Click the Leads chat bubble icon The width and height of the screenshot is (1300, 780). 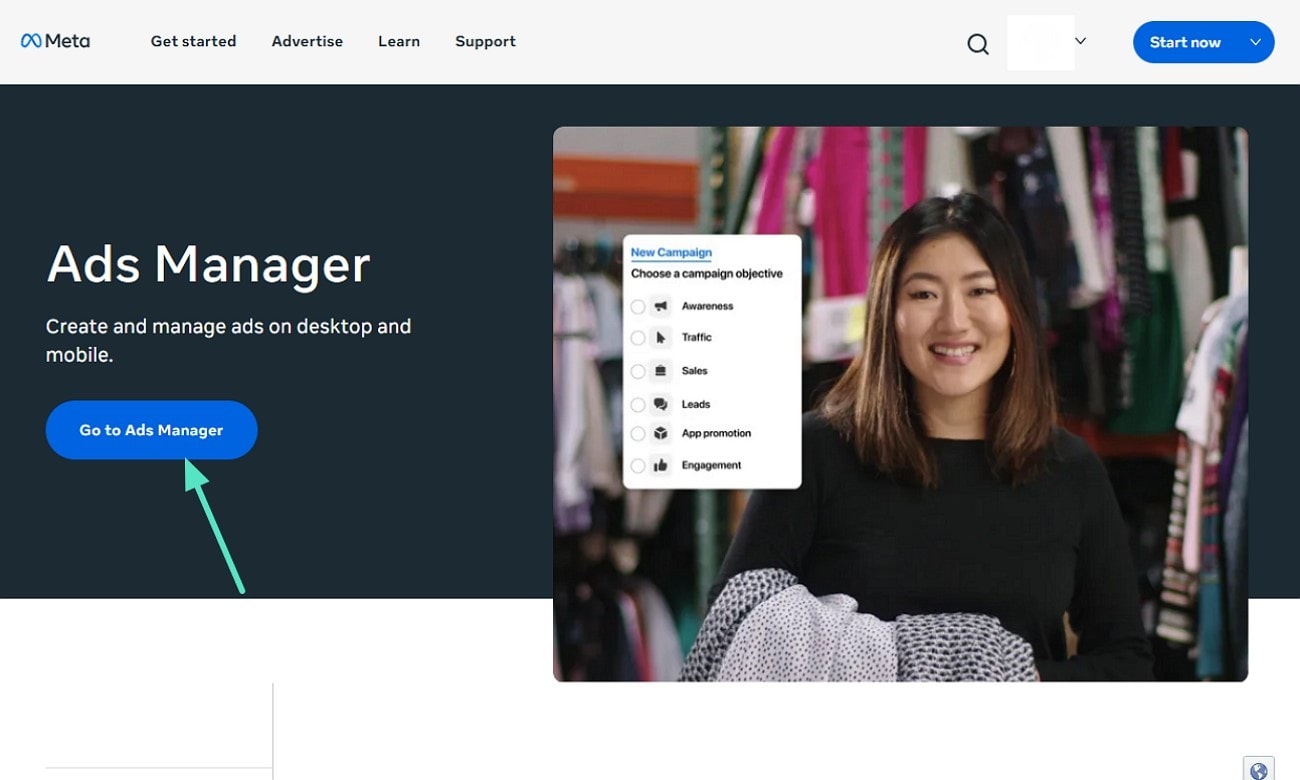[660, 404]
